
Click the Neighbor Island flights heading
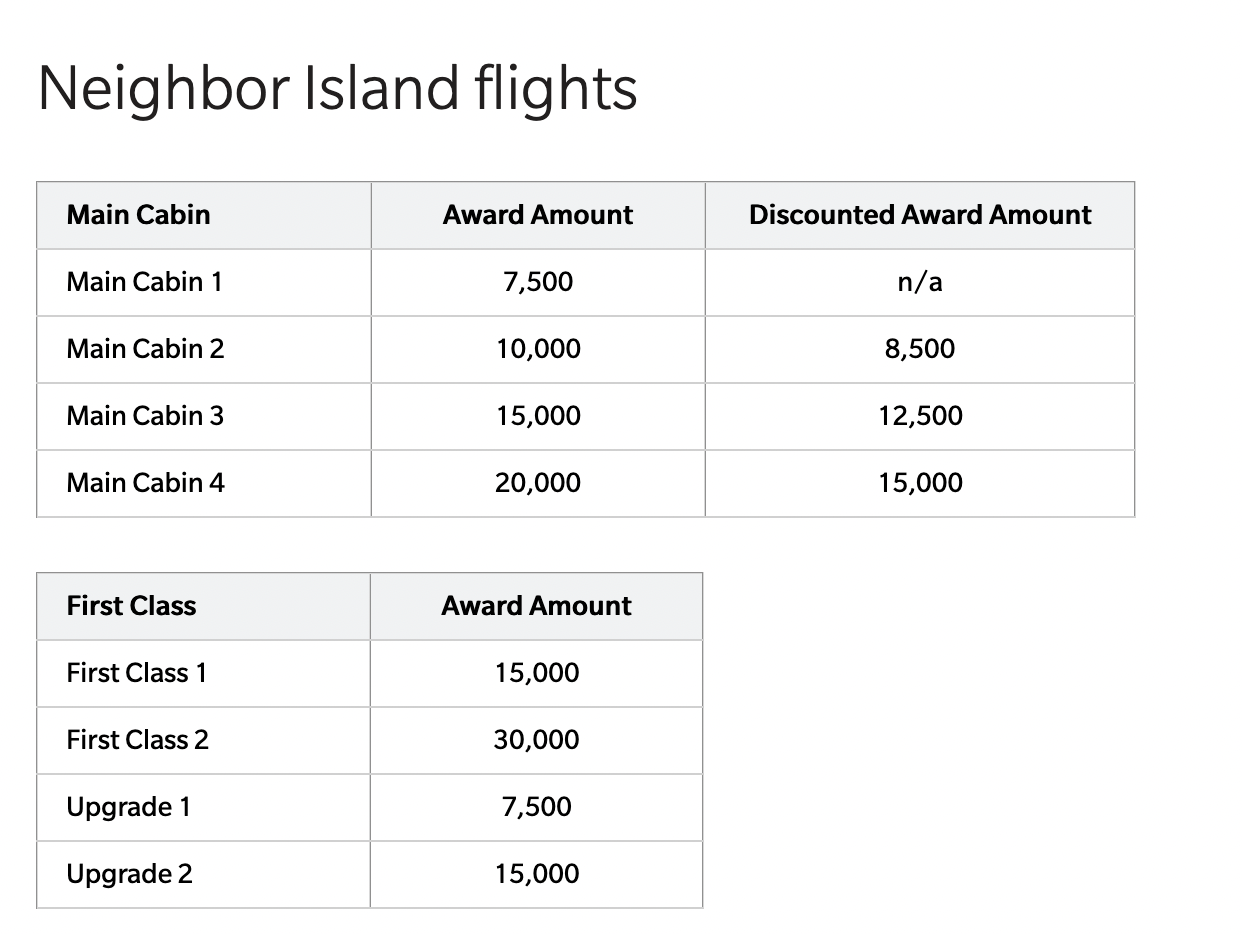pyautogui.click(x=337, y=88)
